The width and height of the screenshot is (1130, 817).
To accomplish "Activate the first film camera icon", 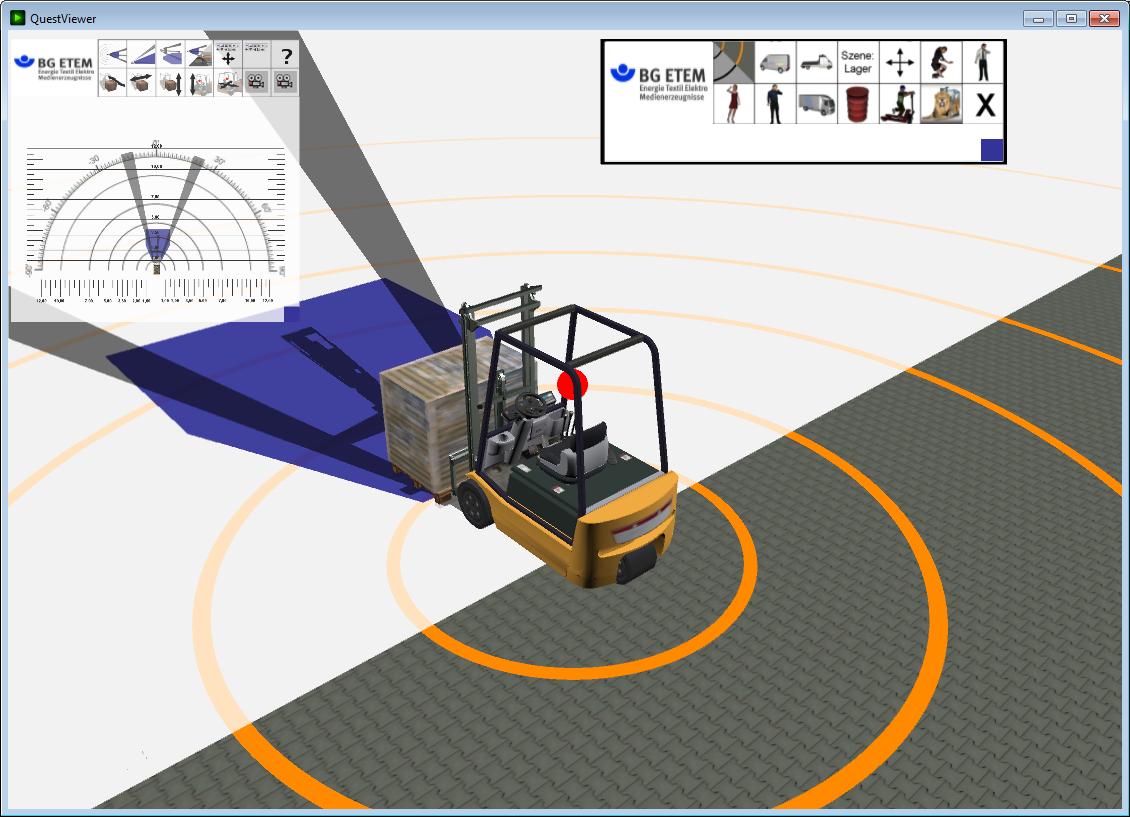I will [257, 83].
